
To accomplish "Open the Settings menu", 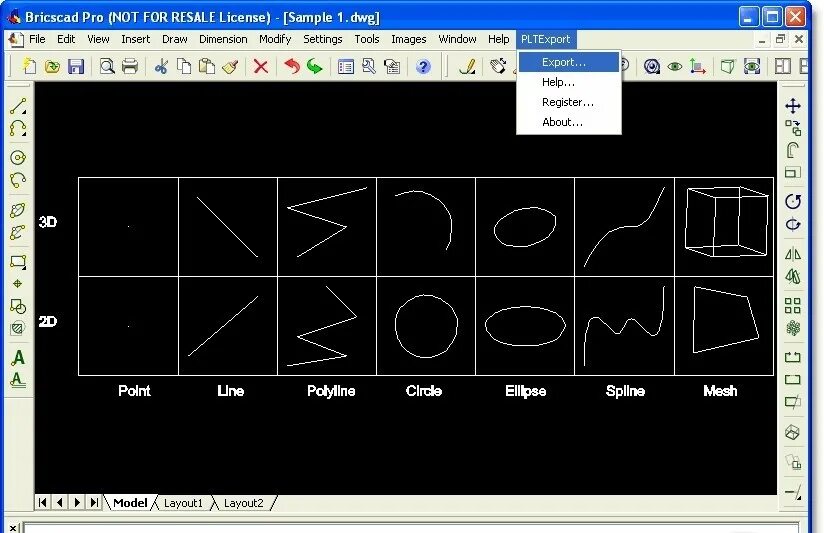I will (323, 39).
